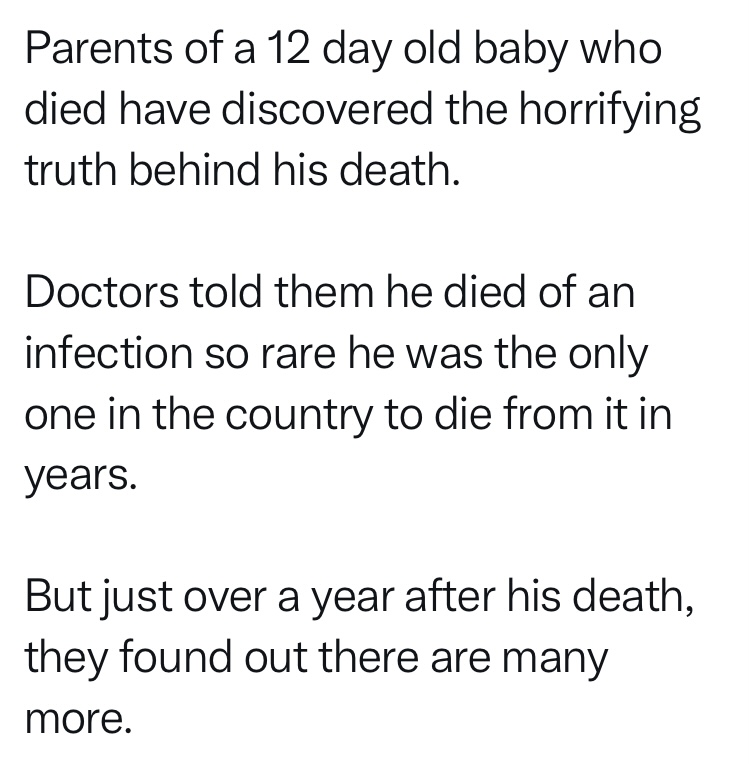
Task: Select the number "12" in the text
Action: pyautogui.click(x=288, y=49)
